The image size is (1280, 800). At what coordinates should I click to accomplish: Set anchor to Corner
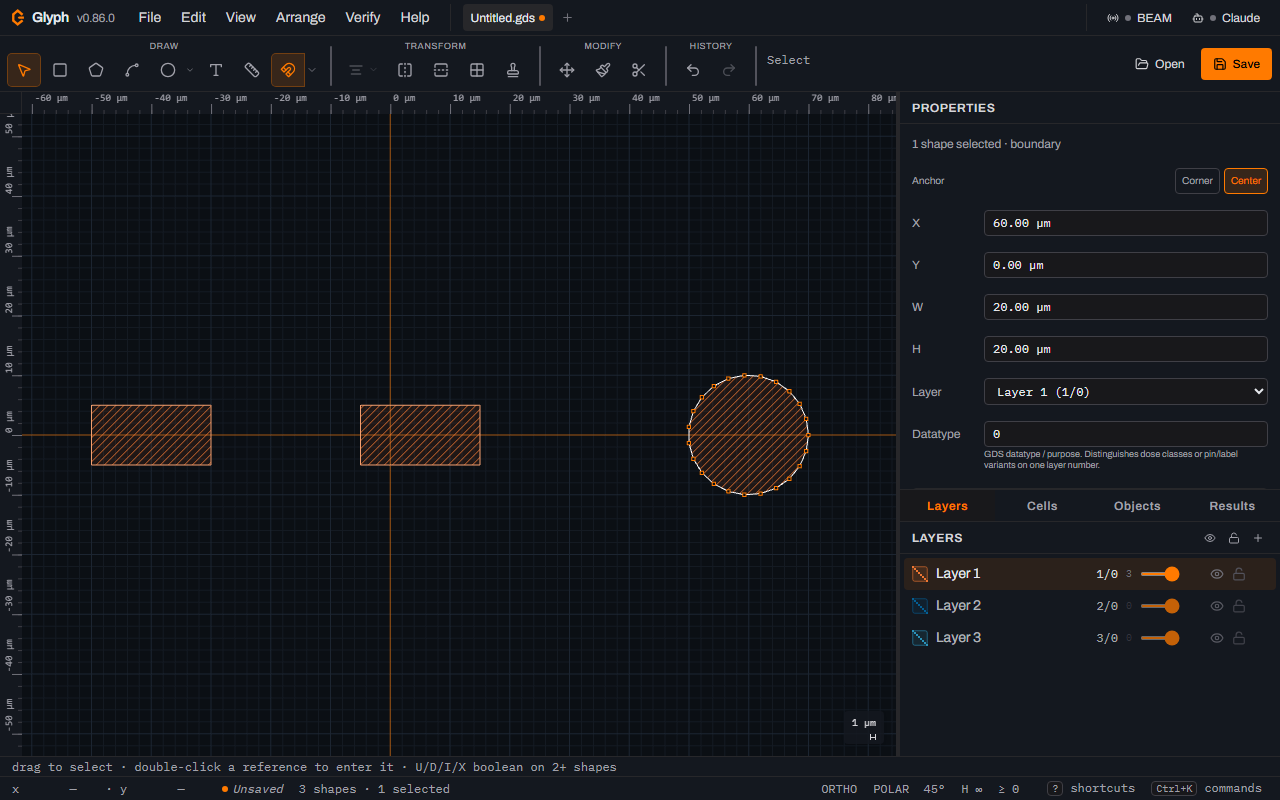click(x=1197, y=181)
